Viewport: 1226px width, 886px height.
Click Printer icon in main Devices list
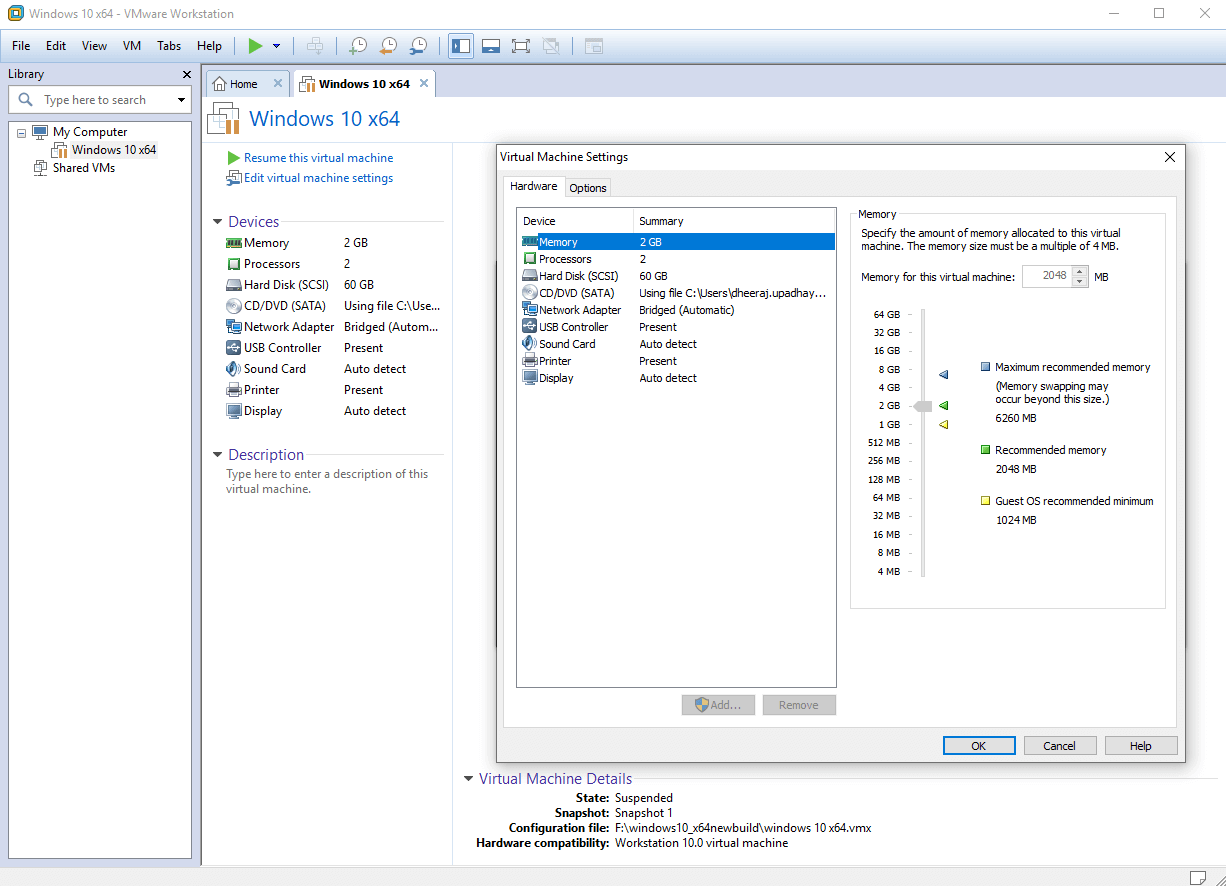pyautogui.click(x=234, y=390)
